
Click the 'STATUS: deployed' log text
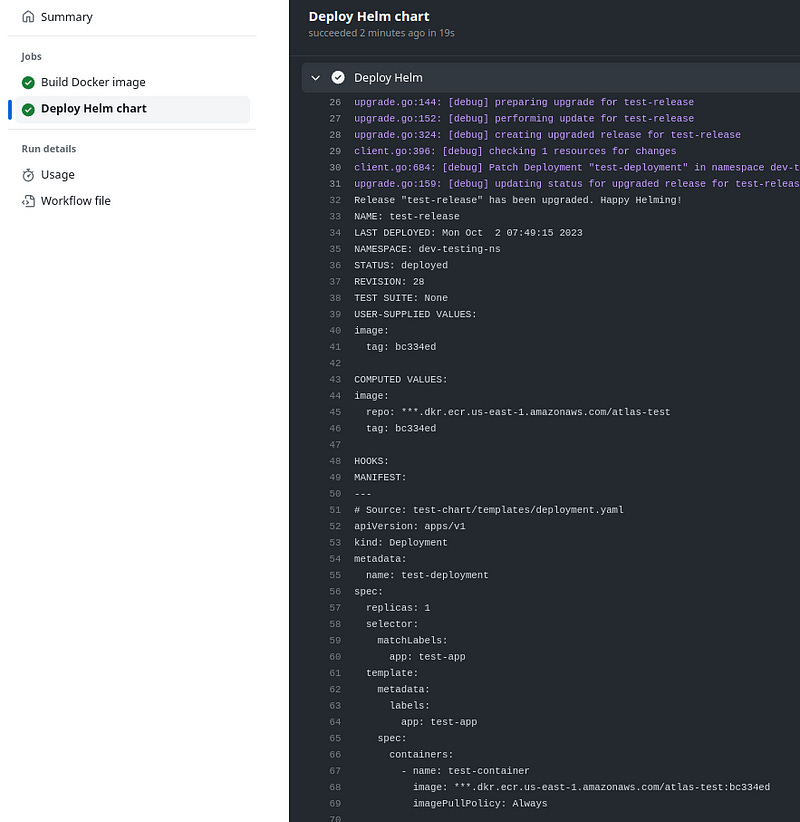pos(401,265)
